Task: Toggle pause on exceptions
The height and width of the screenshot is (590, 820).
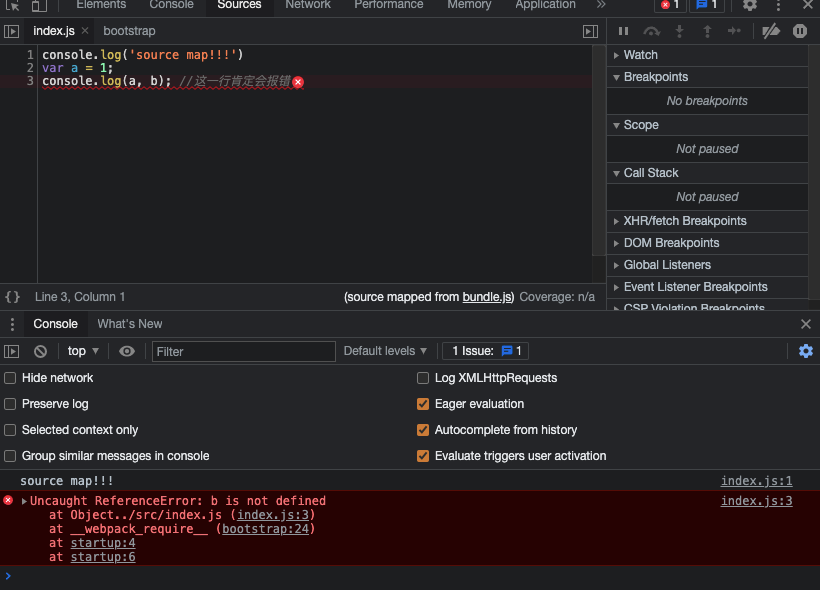Action: point(800,31)
